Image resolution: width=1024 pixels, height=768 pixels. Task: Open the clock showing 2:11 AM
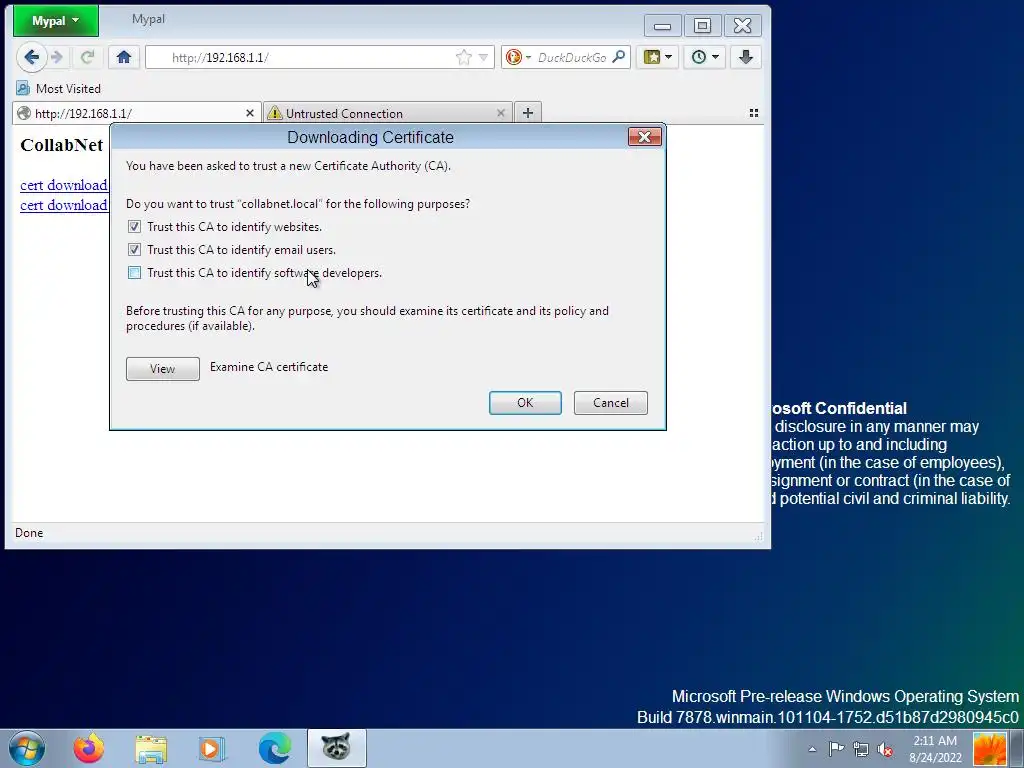click(935, 748)
